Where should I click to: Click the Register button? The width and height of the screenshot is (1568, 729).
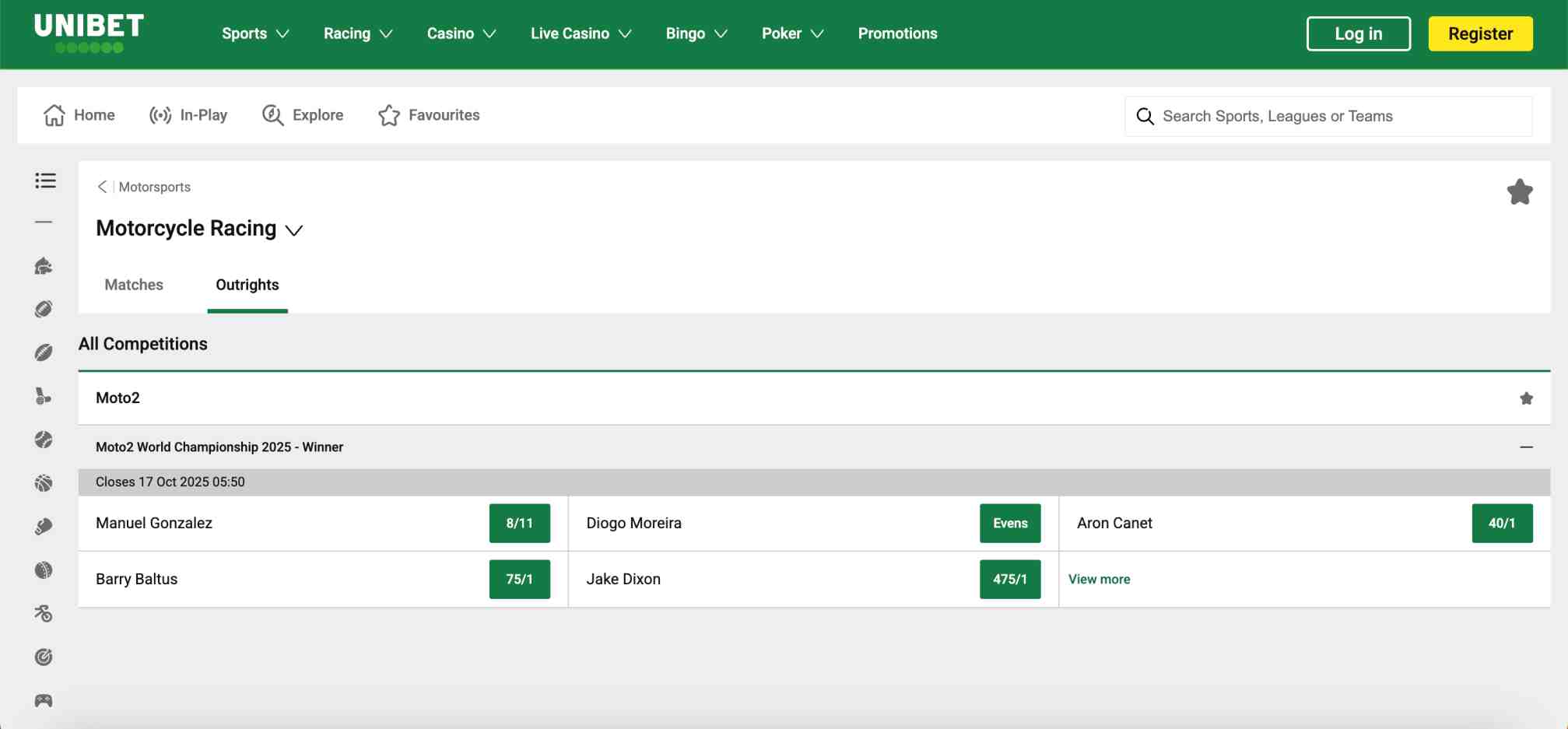pos(1479,33)
